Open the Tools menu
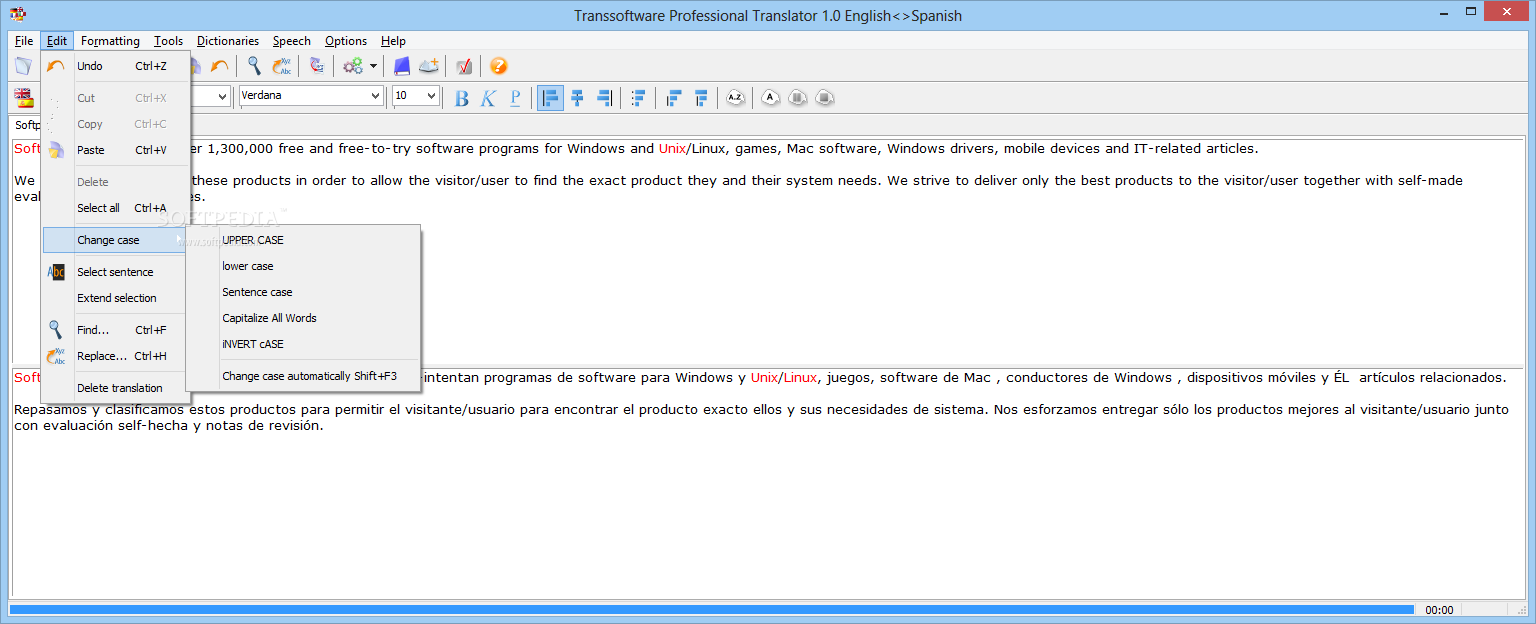 168,41
